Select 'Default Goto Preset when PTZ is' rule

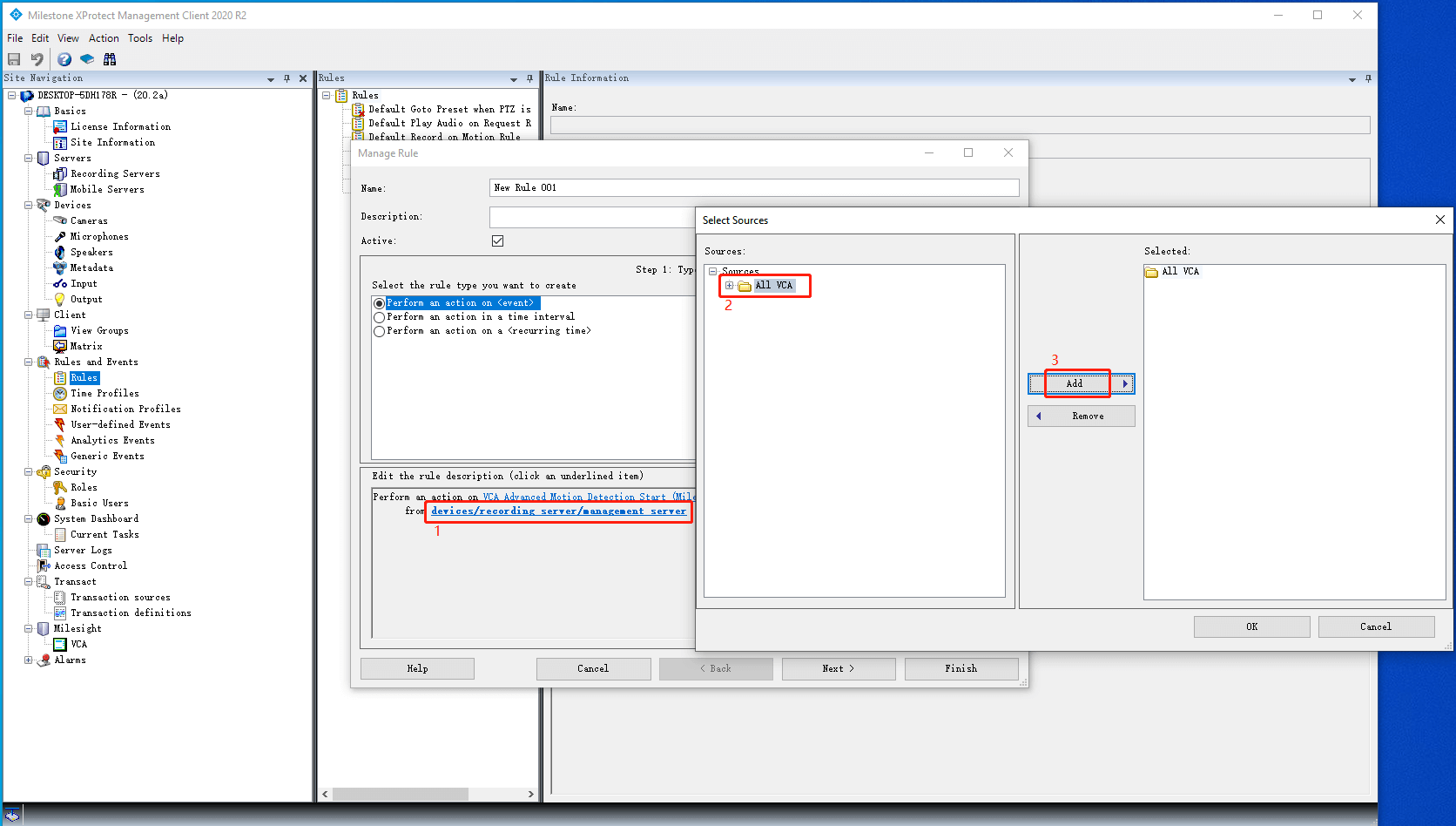[x=449, y=109]
